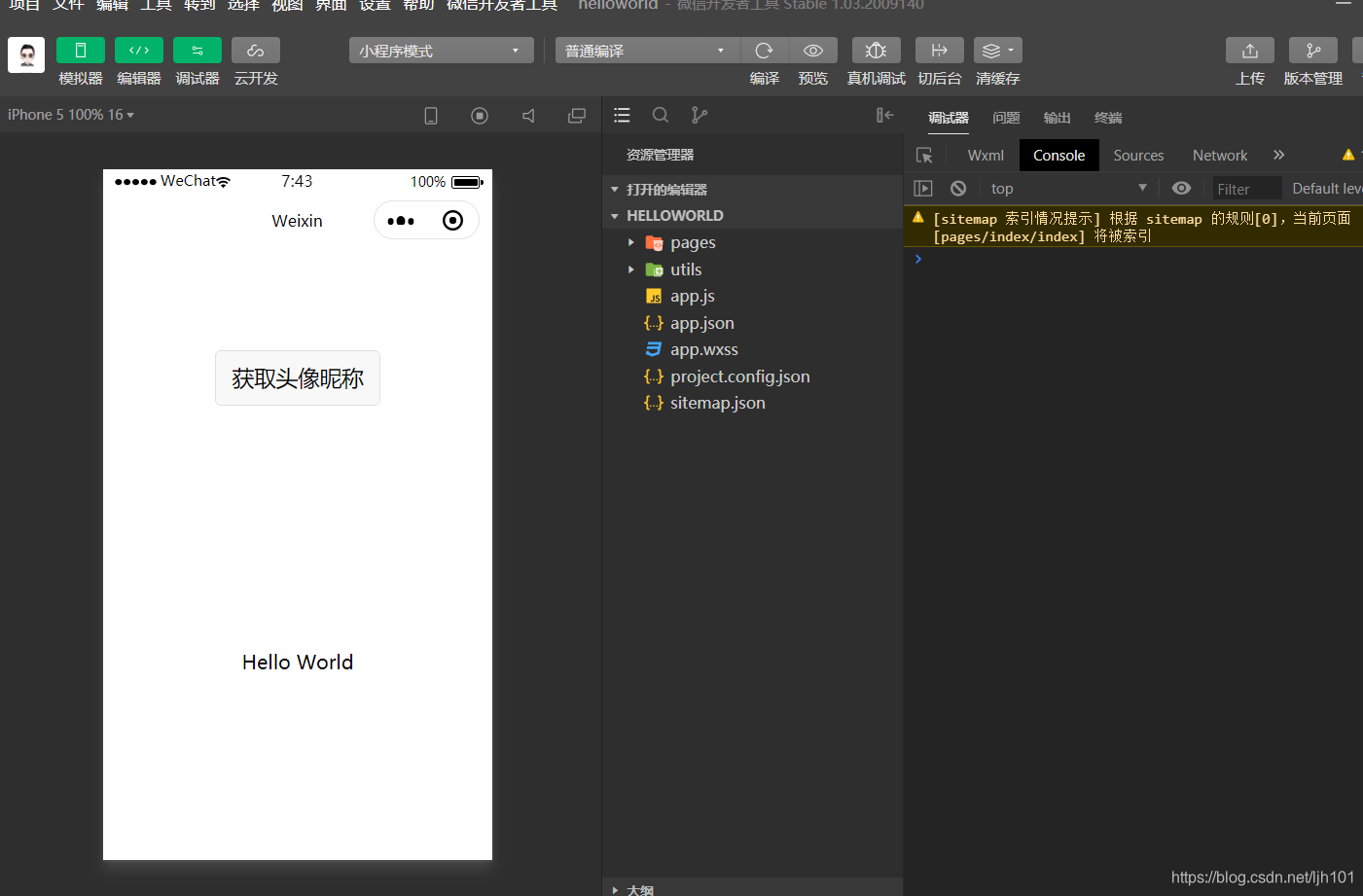The height and width of the screenshot is (896, 1363).
Task: Open the search icon in editor sidebar
Action: (661, 116)
